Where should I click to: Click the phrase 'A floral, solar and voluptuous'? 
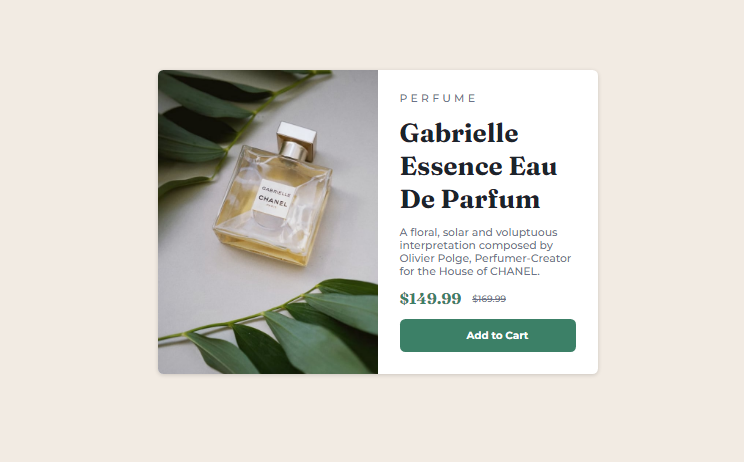(478, 232)
